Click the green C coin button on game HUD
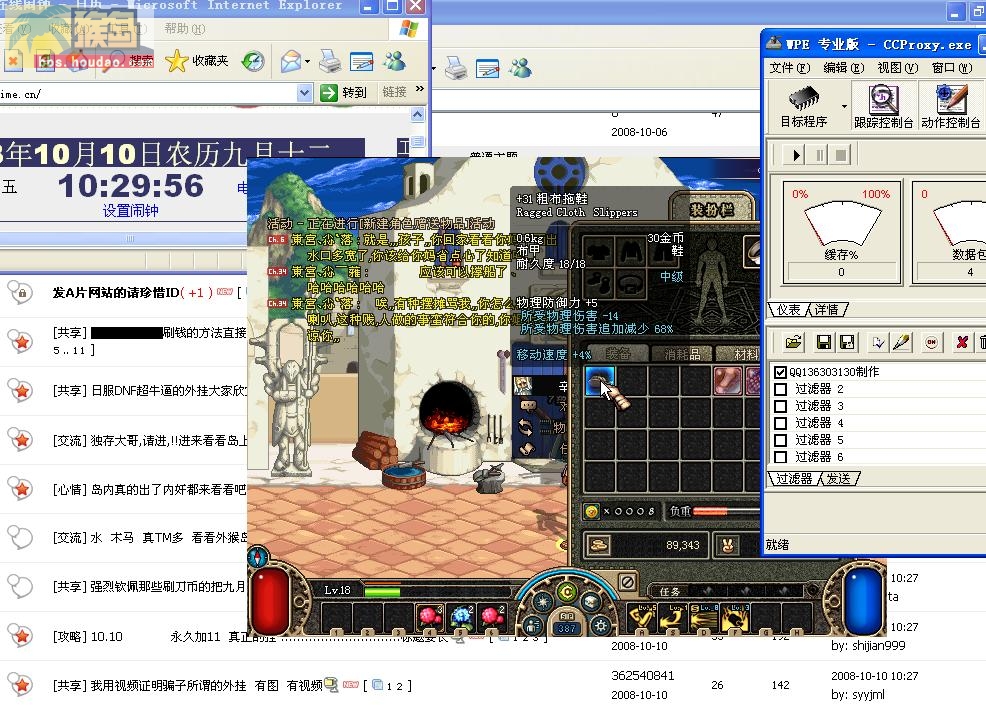986x705 pixels. point(567,592)
